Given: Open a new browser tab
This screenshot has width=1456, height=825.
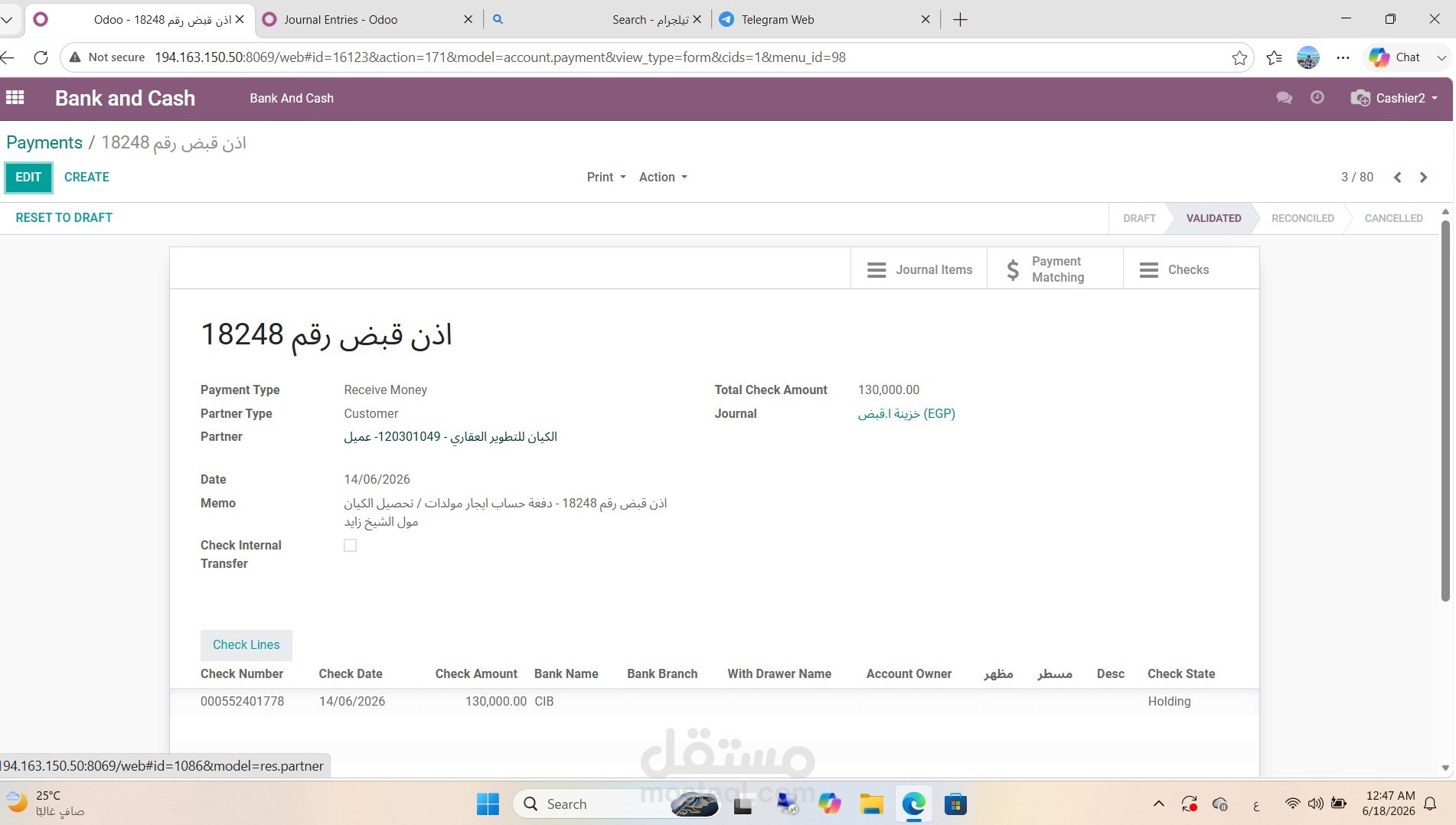Looking at the screenshot, I should [x=960, y=19].
